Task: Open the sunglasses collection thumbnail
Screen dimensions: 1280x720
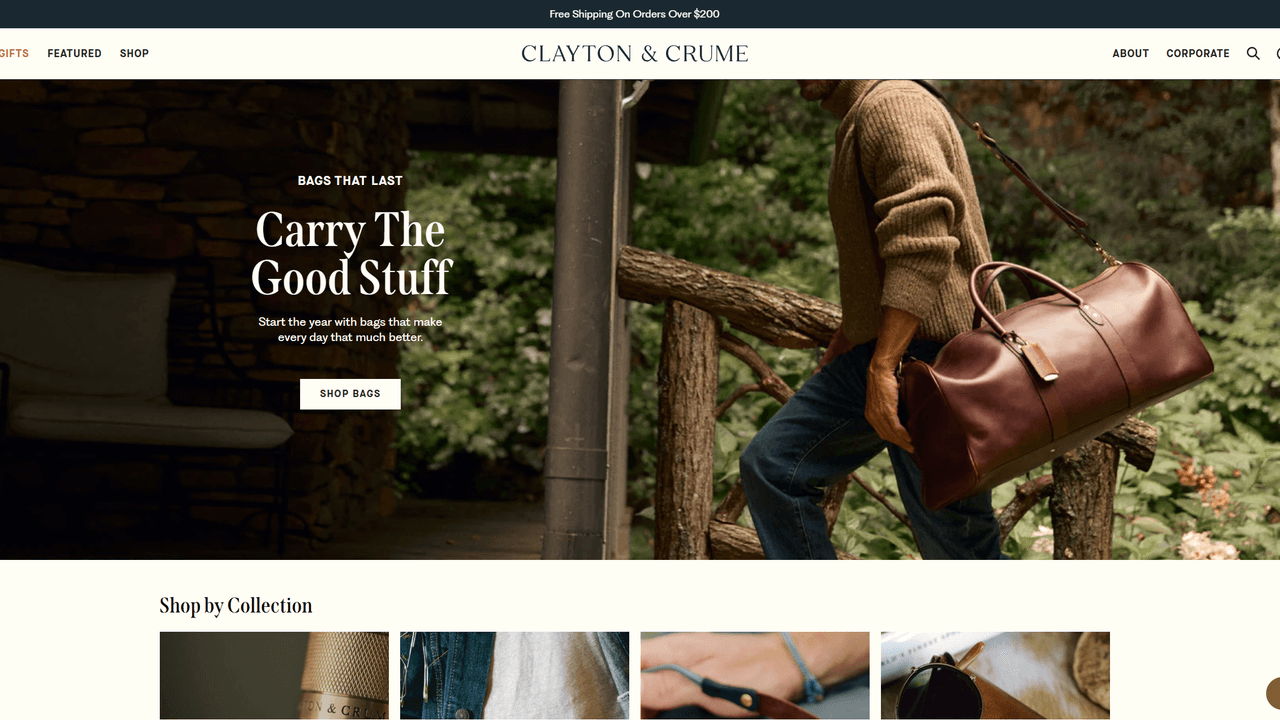Action: [995, 676]
